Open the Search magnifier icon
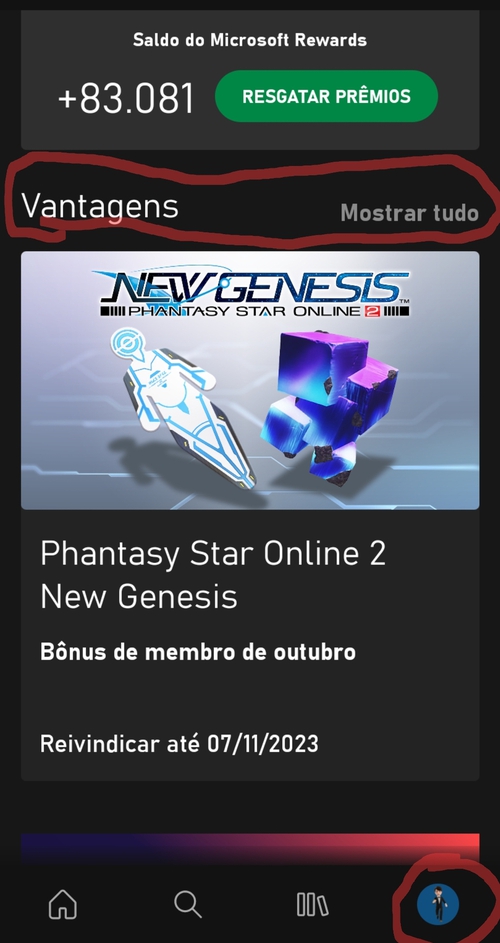Image resolution: width=500 pixels, height=943 pixels. coord(188,904)
